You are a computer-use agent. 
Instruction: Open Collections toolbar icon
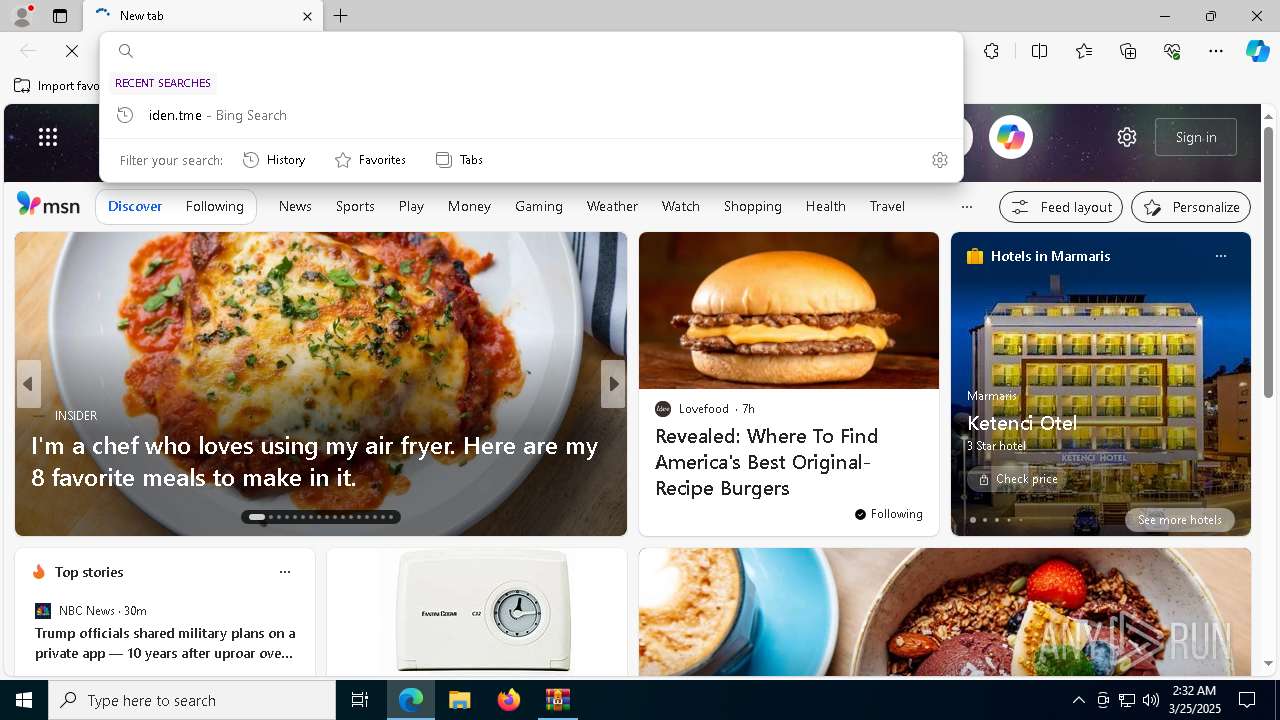point(1128,51)
